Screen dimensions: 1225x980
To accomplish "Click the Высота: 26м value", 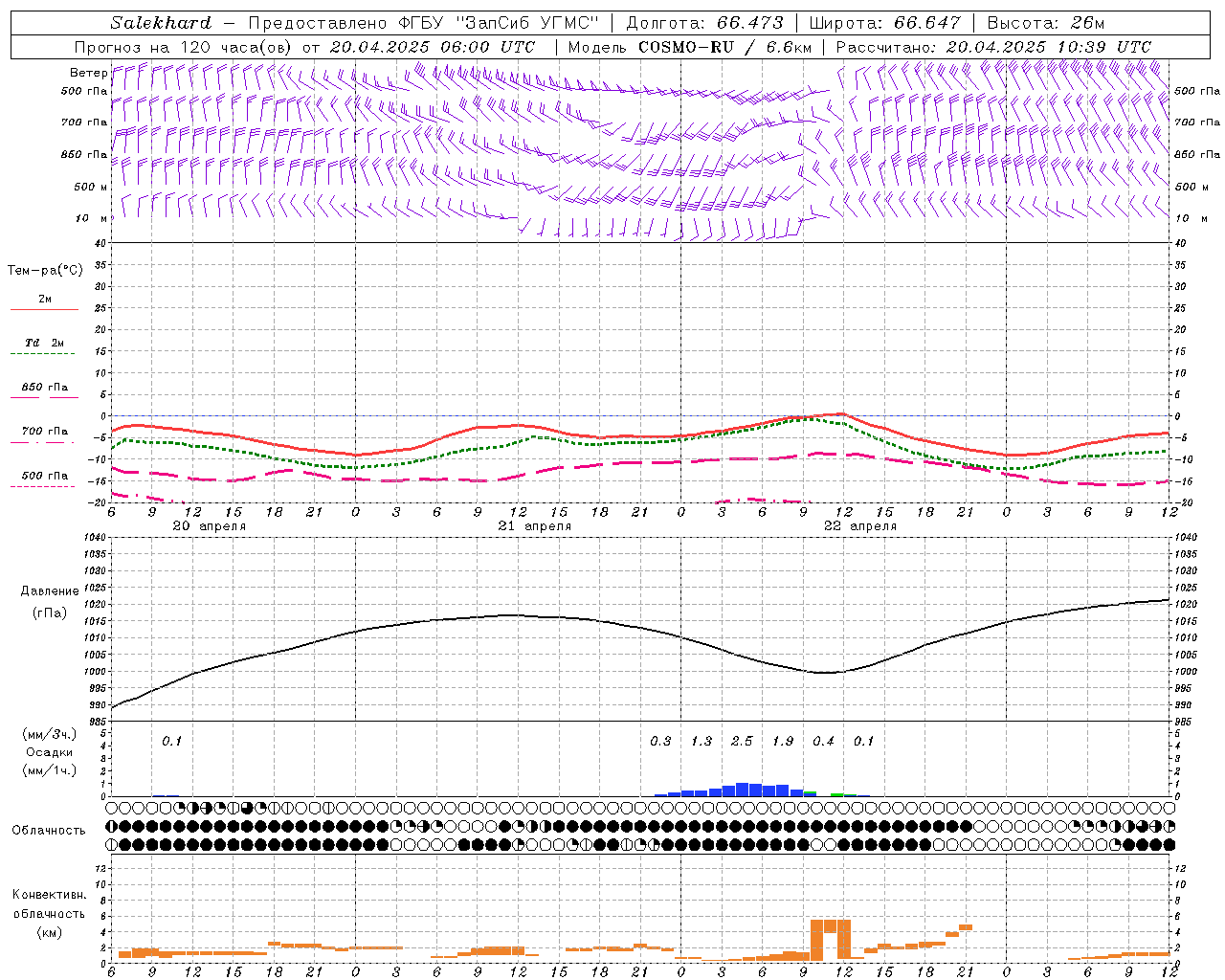I will (x=1045, y=23).
